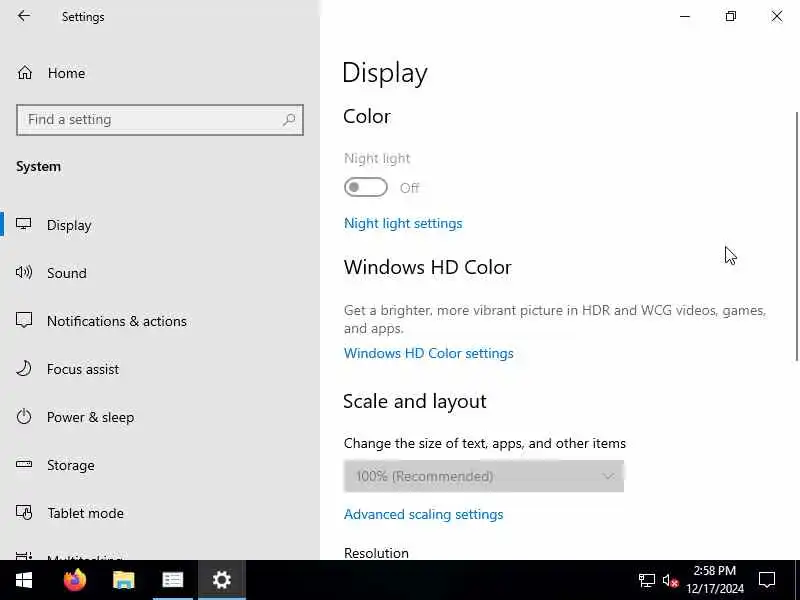800x600 pixels.
Task: Select the Sound speaker icon in sidebar
Action: [23, 272]
